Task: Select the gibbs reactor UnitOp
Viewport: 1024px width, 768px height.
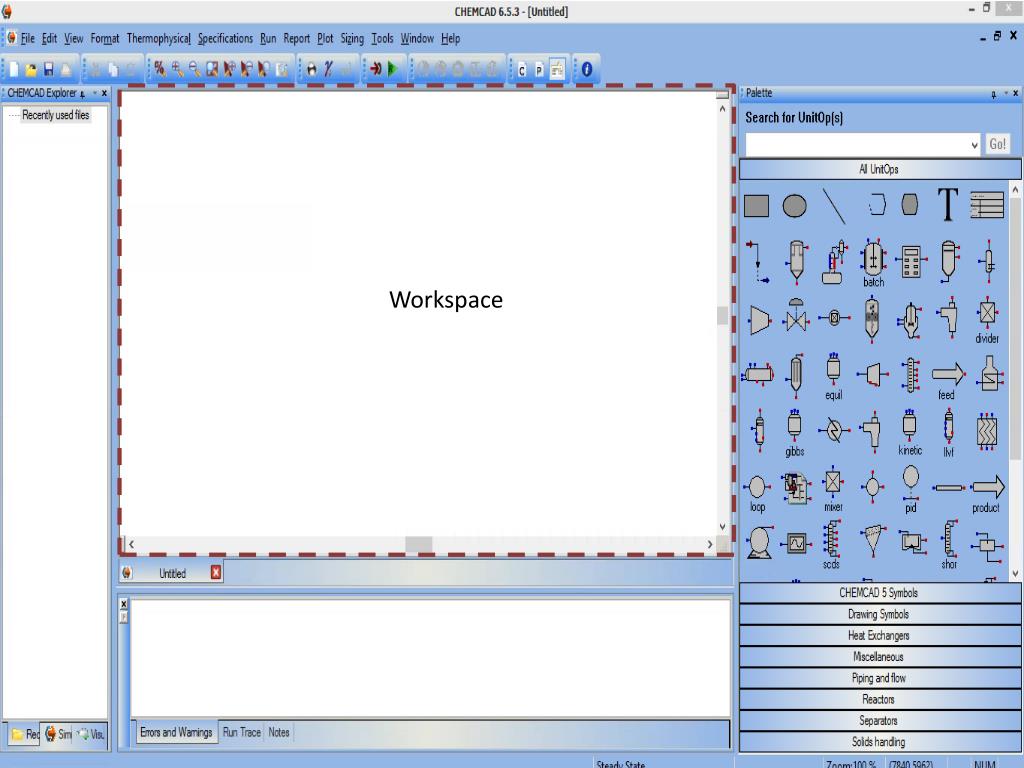Action: tap(794, 432)
